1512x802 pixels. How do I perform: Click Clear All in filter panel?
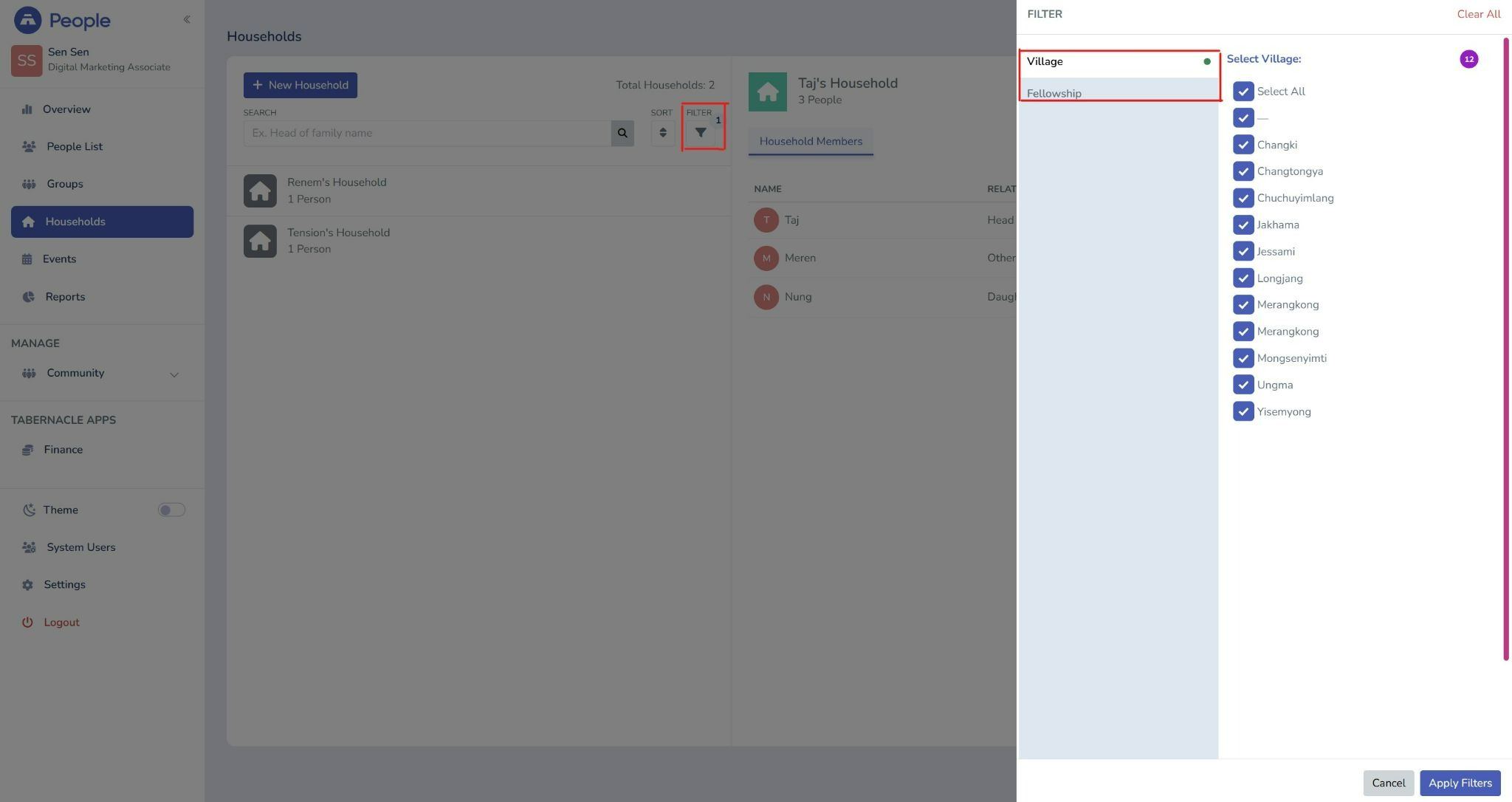point(1478,14)
